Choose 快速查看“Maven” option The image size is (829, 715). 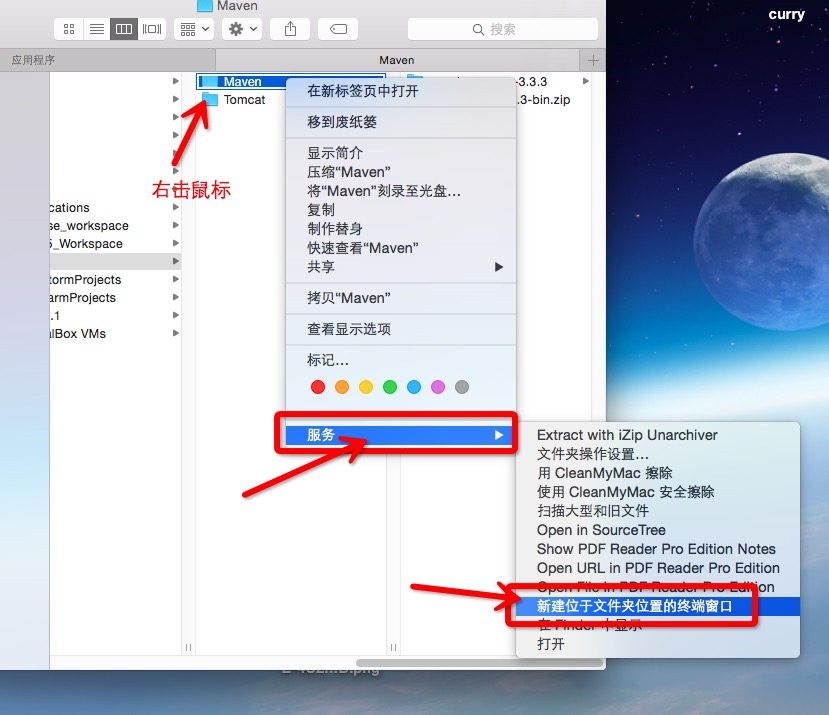click(401, 248)
